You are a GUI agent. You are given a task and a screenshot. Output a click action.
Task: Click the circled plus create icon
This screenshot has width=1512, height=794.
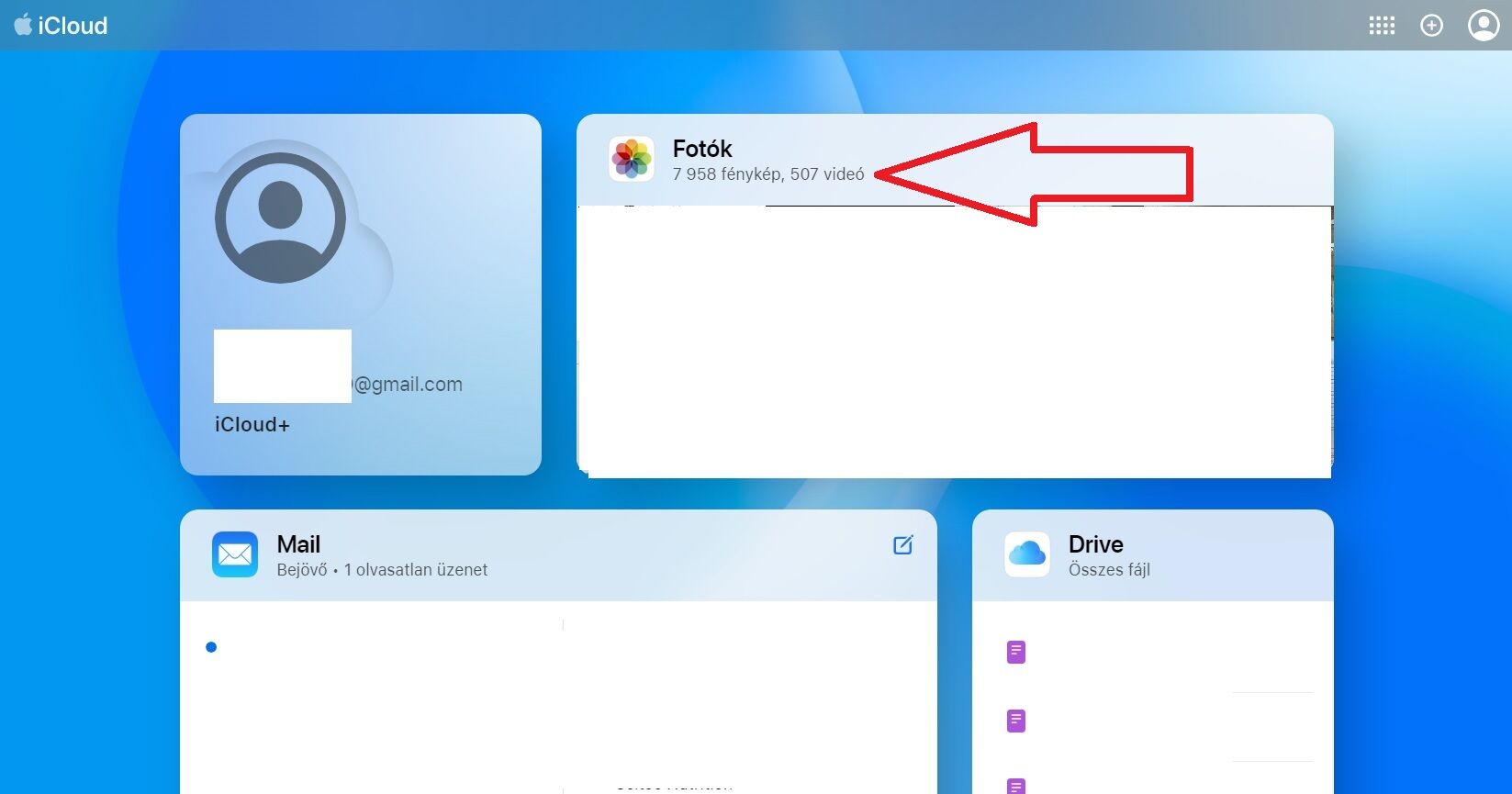coord(1431,26)
